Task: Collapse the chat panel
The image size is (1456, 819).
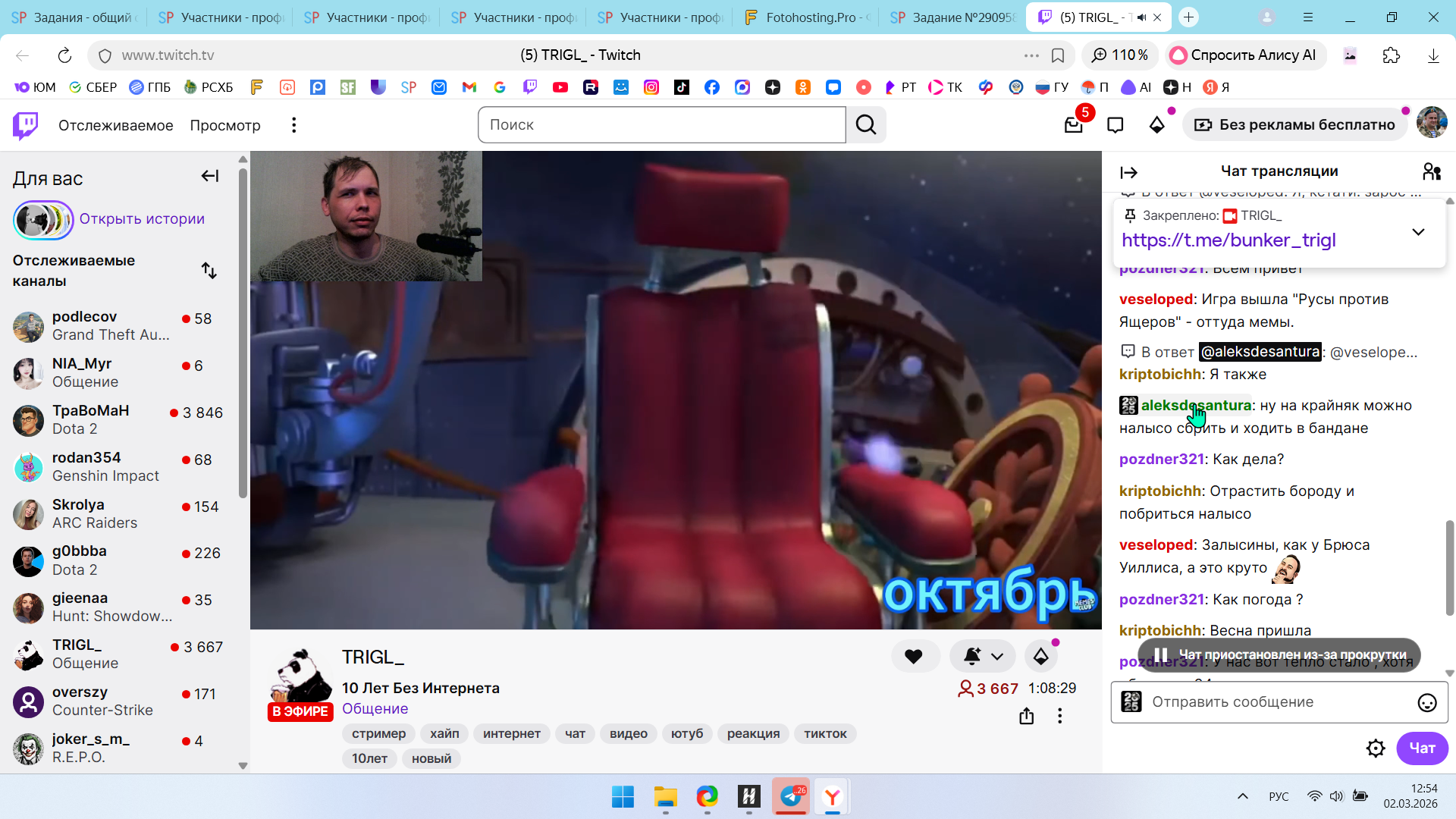Action: point(1128,173)
